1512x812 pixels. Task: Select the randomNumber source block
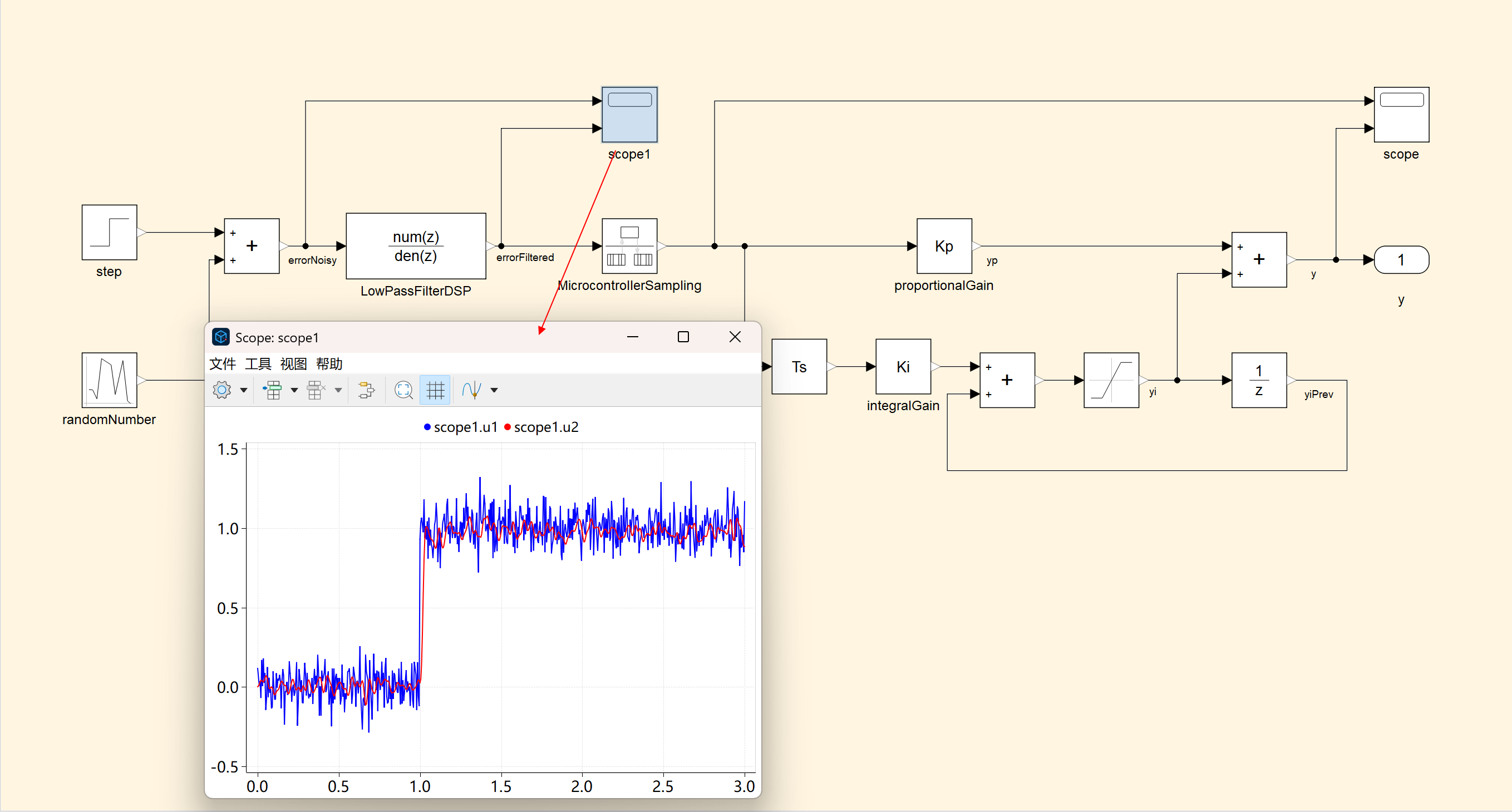tap(109, 380)
